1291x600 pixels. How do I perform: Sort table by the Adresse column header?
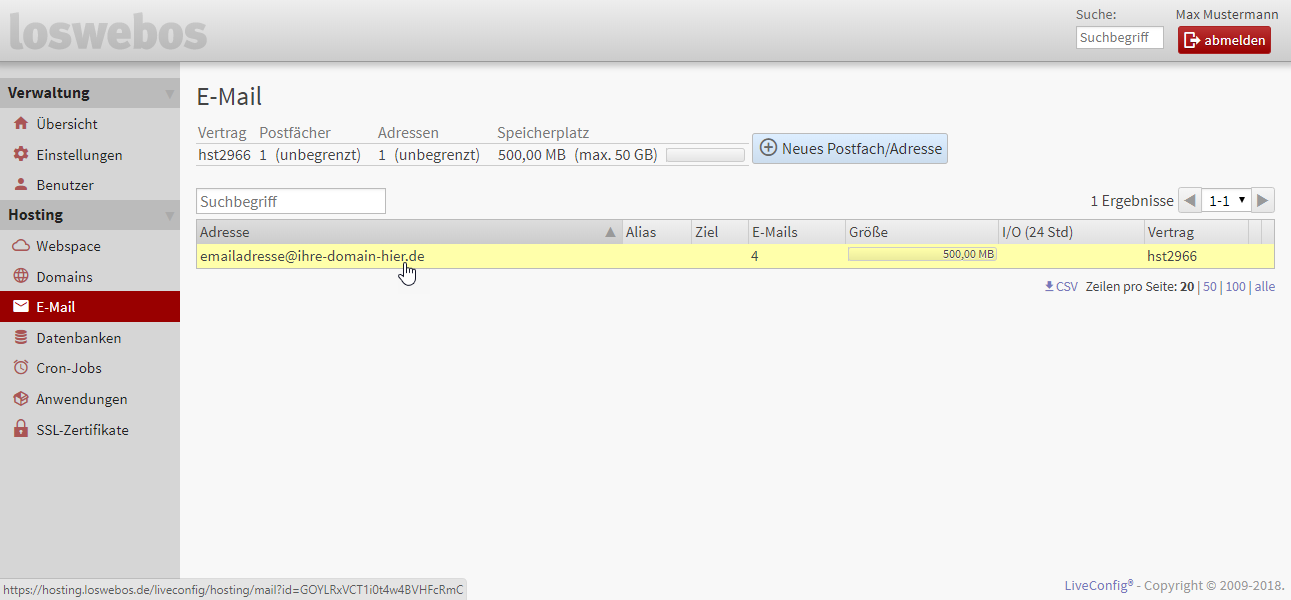400,232
